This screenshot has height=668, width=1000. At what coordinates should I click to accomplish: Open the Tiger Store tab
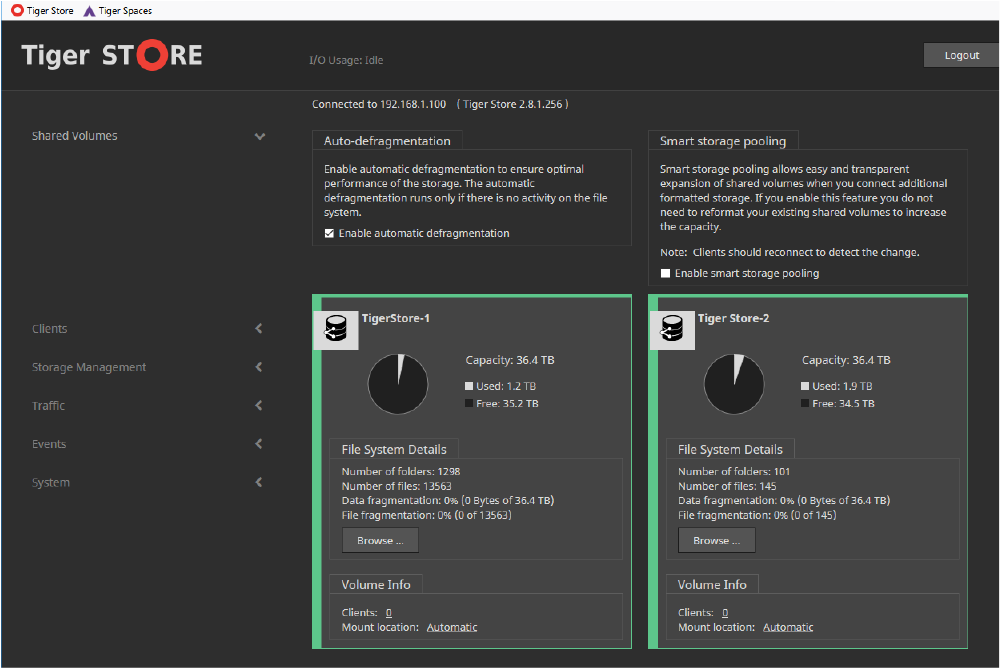pyautogui.click(x=42, y=10)
